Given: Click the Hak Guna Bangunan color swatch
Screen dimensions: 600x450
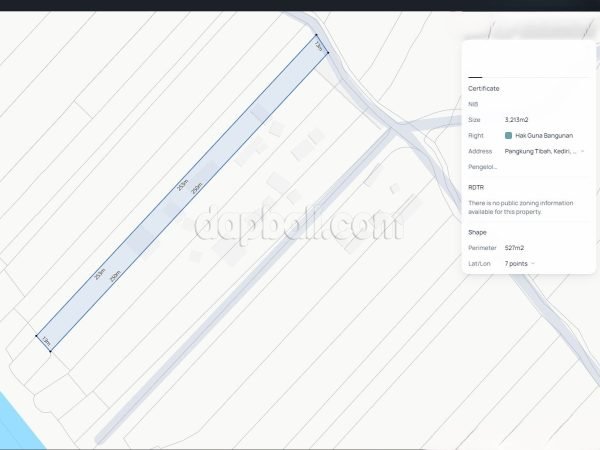Looking at the screenshot, I should (x=508, y=135).
